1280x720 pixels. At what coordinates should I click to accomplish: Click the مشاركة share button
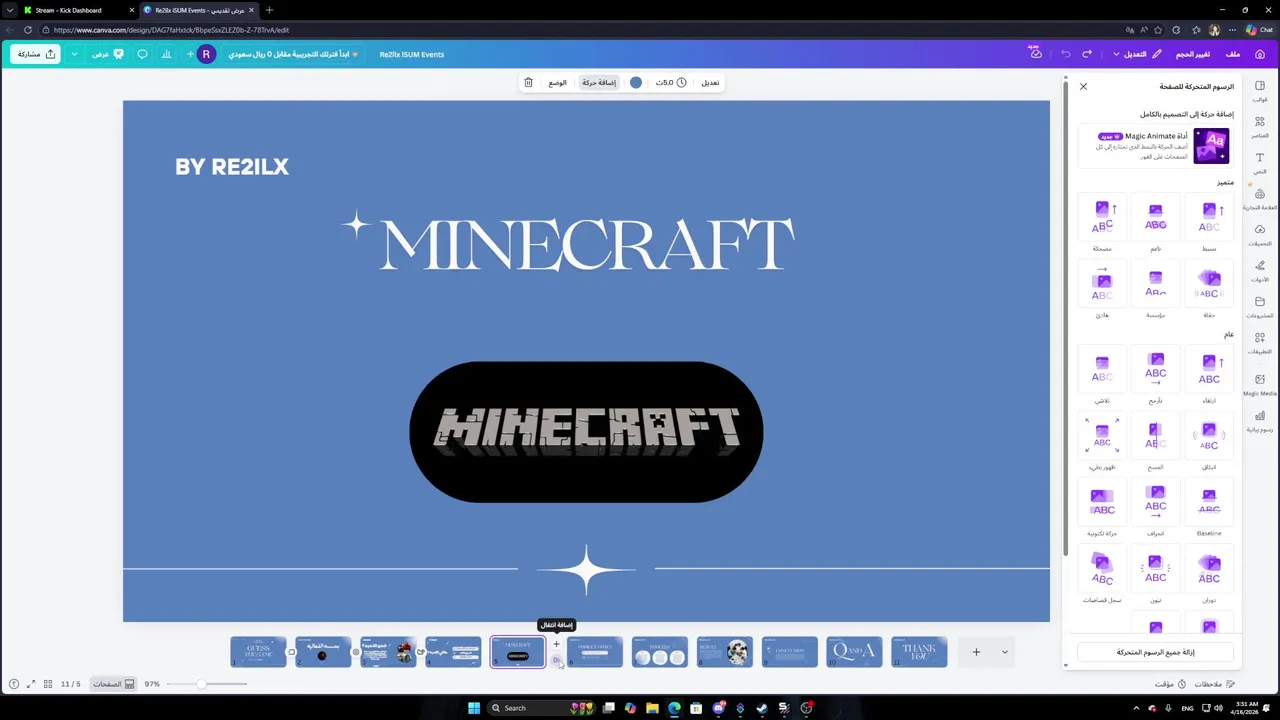pos(36,54)
